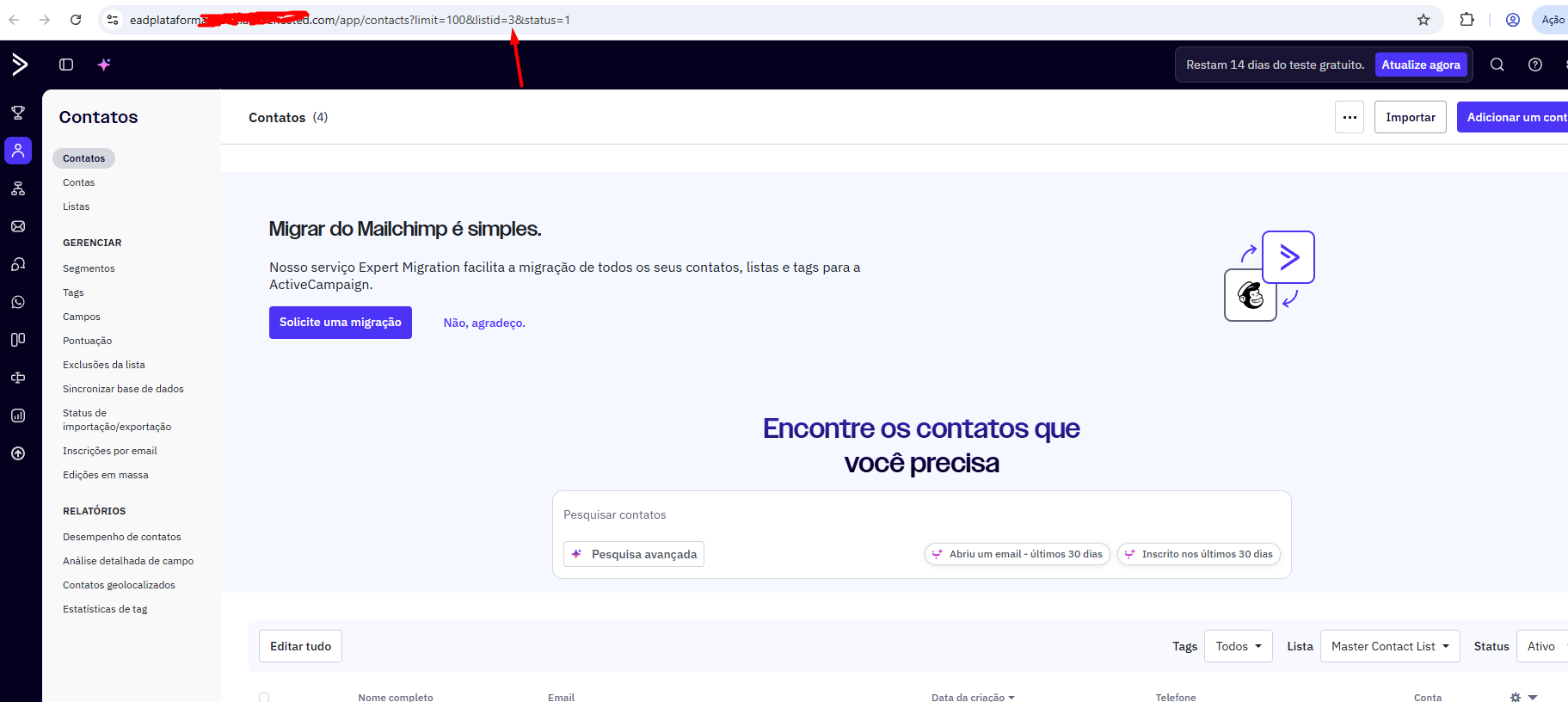Image resolution: width=1568 pixels, height=702 pixels.
Task: Click the Email column header
Action: 561,698
